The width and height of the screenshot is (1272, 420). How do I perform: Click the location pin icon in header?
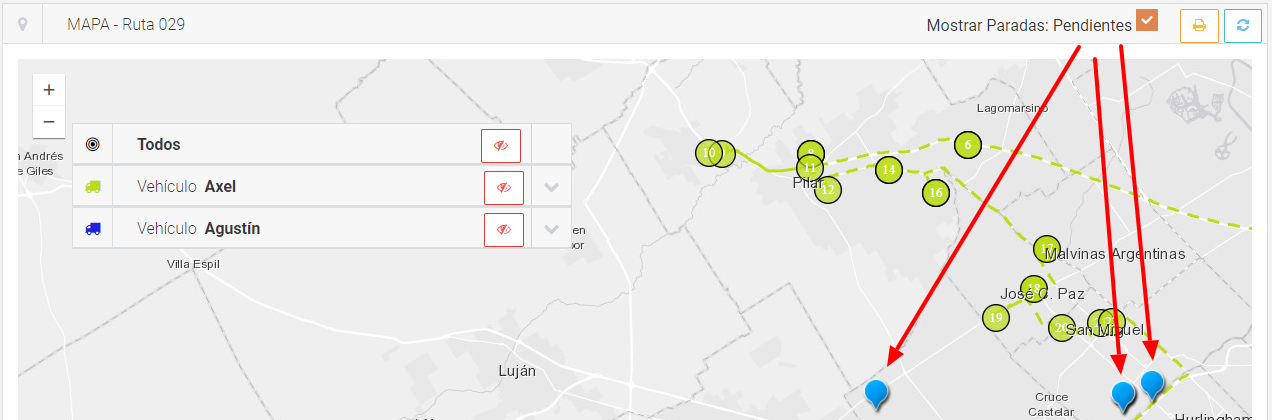[23, 25]
